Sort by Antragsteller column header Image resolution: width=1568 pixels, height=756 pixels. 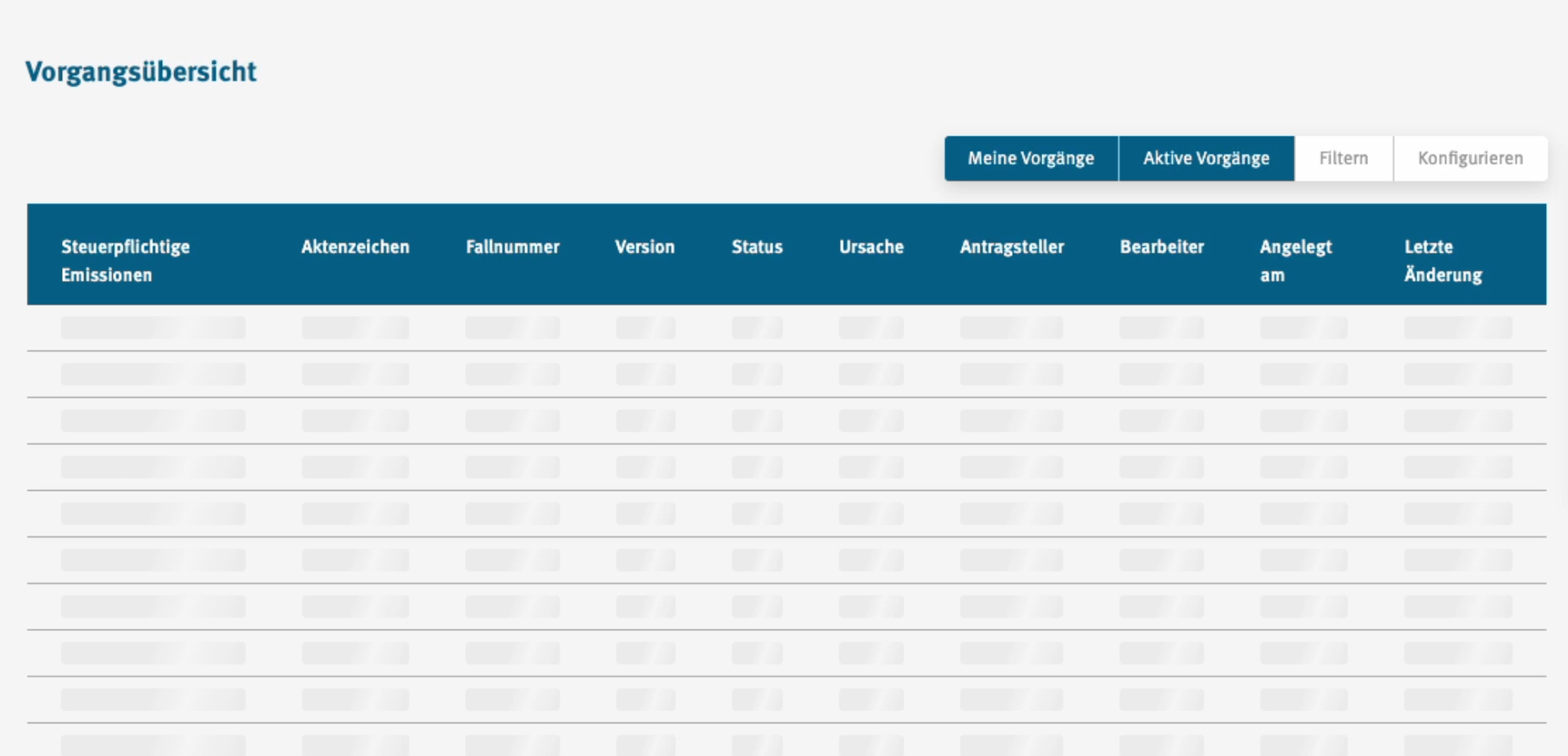tap(1011, 247)
